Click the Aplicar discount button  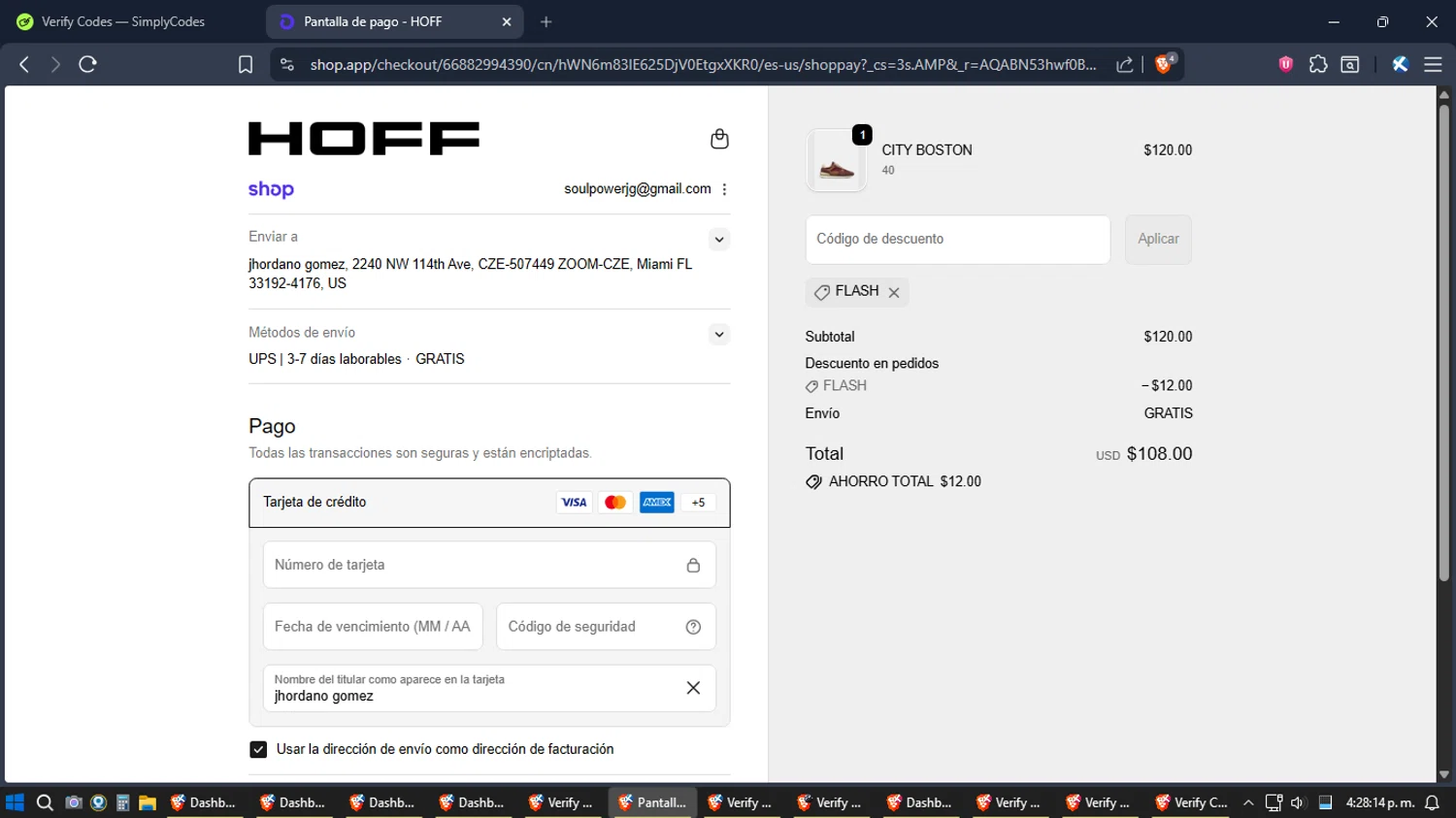(1158, 239)
